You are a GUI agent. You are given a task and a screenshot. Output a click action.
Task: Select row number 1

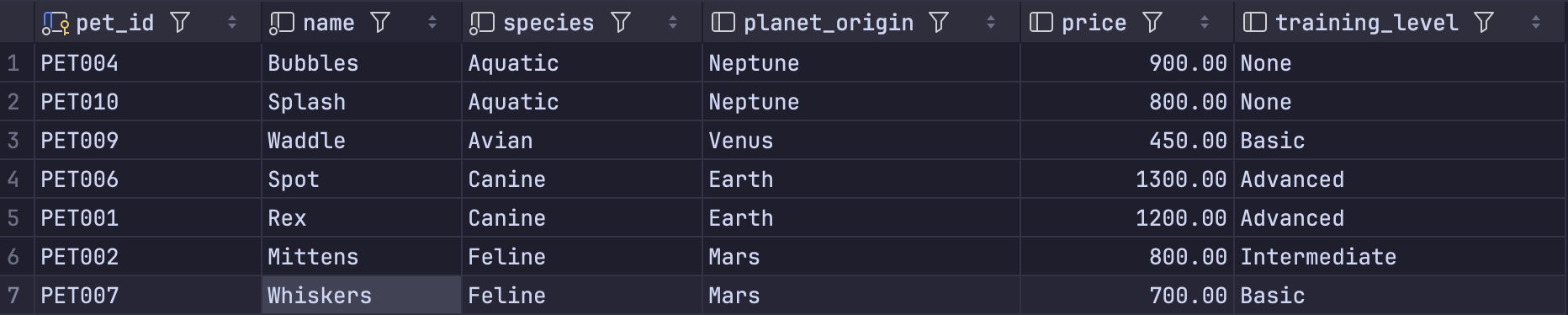[13, 63]
